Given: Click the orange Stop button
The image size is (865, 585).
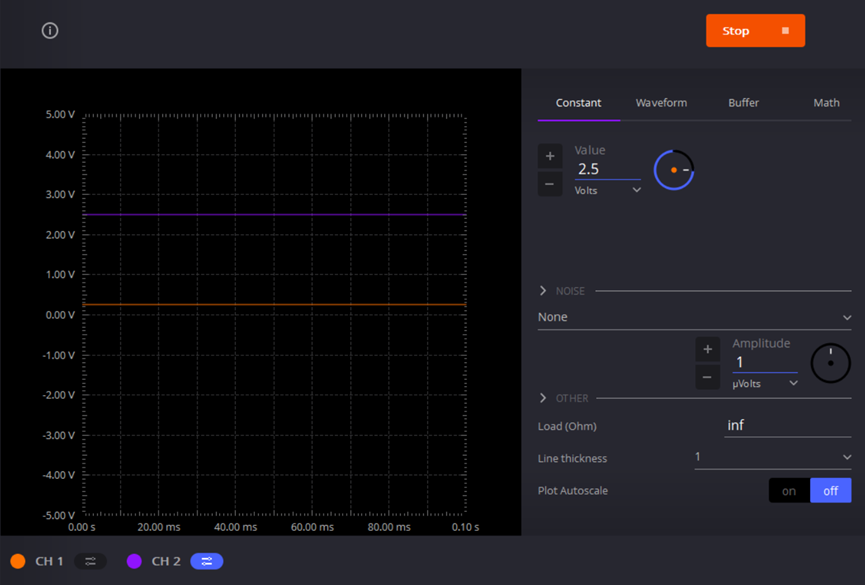Looking at the screenshot, I should click(x=755, y=30).
